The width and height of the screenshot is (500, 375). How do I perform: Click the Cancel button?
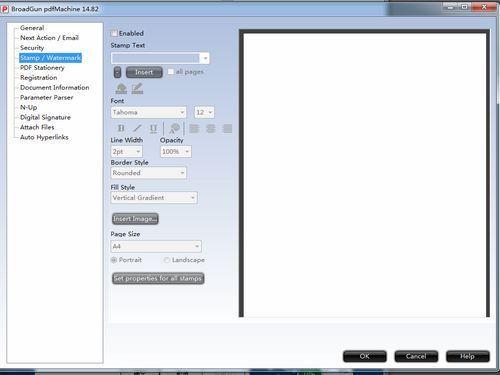[416, 356]
